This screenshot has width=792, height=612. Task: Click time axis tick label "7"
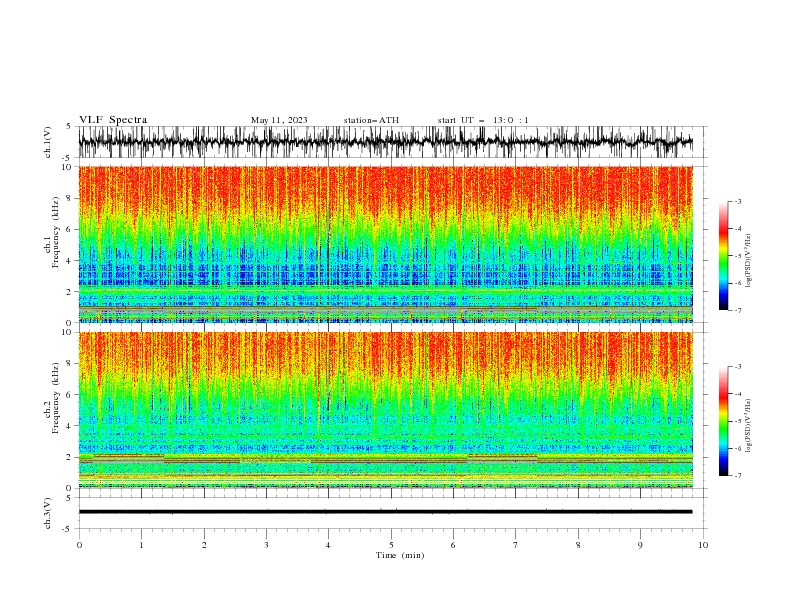pos(516,545)
